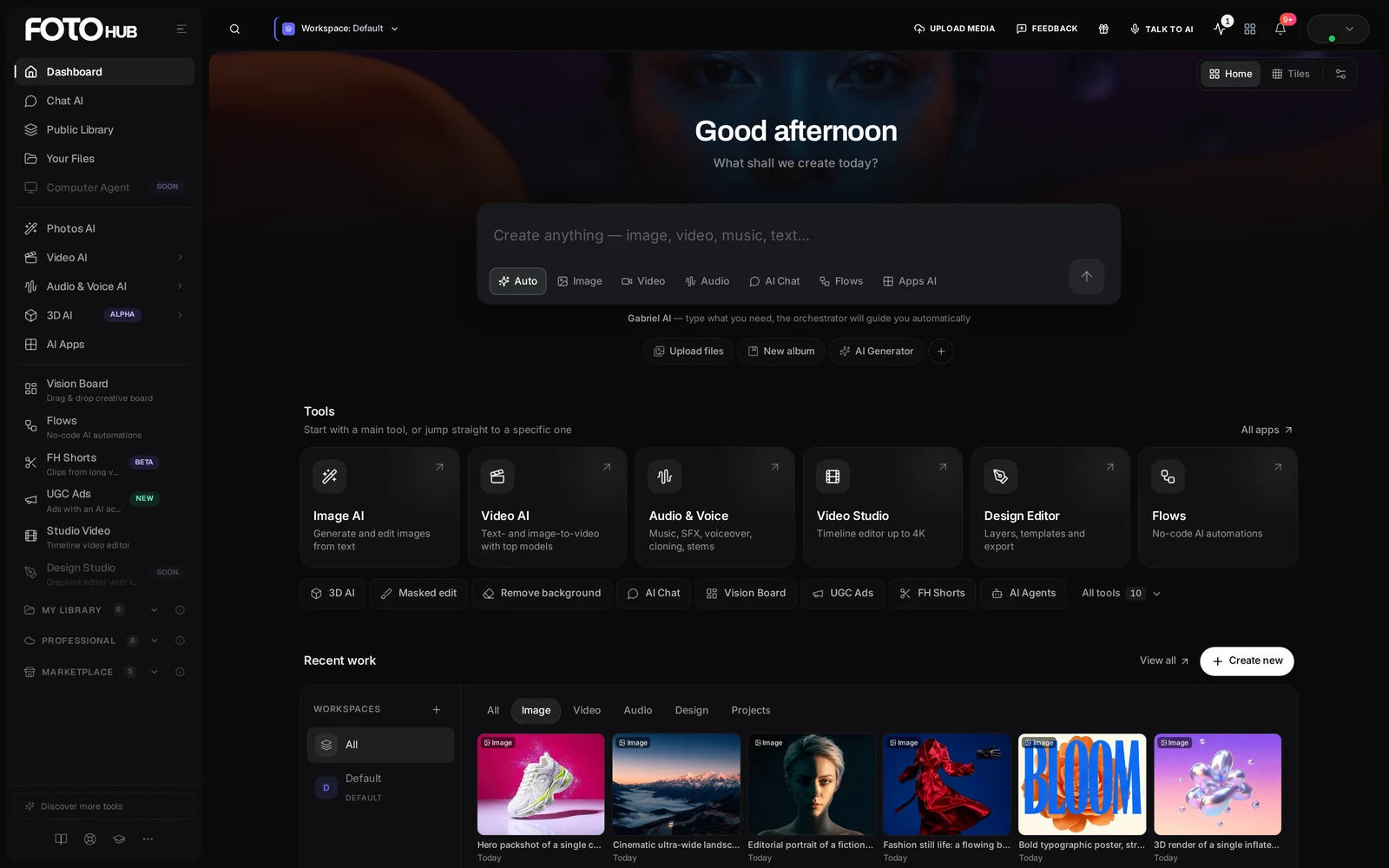1389x868 pixels.
Task: Open Chat AI in sidebar
Action: click(104, 101)
